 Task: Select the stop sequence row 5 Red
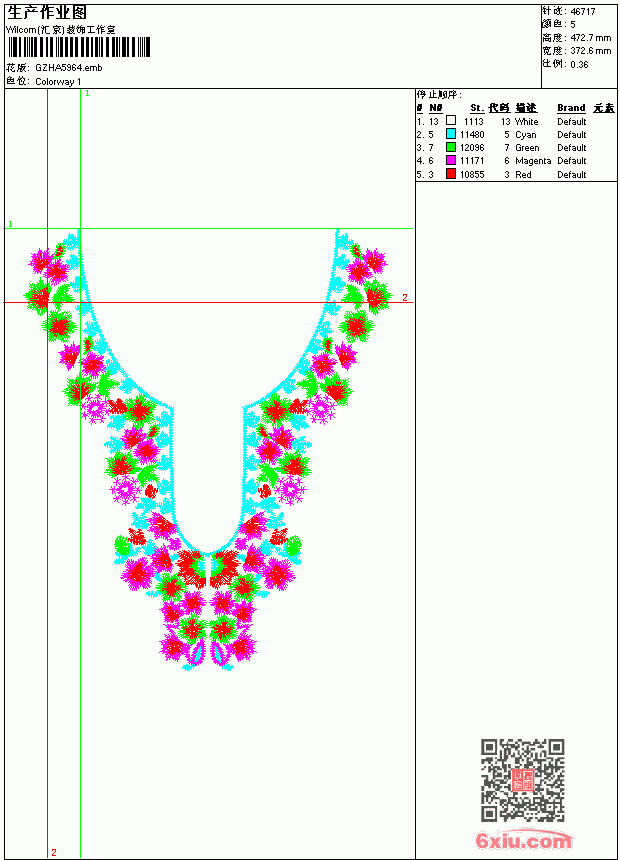[516, 174]
